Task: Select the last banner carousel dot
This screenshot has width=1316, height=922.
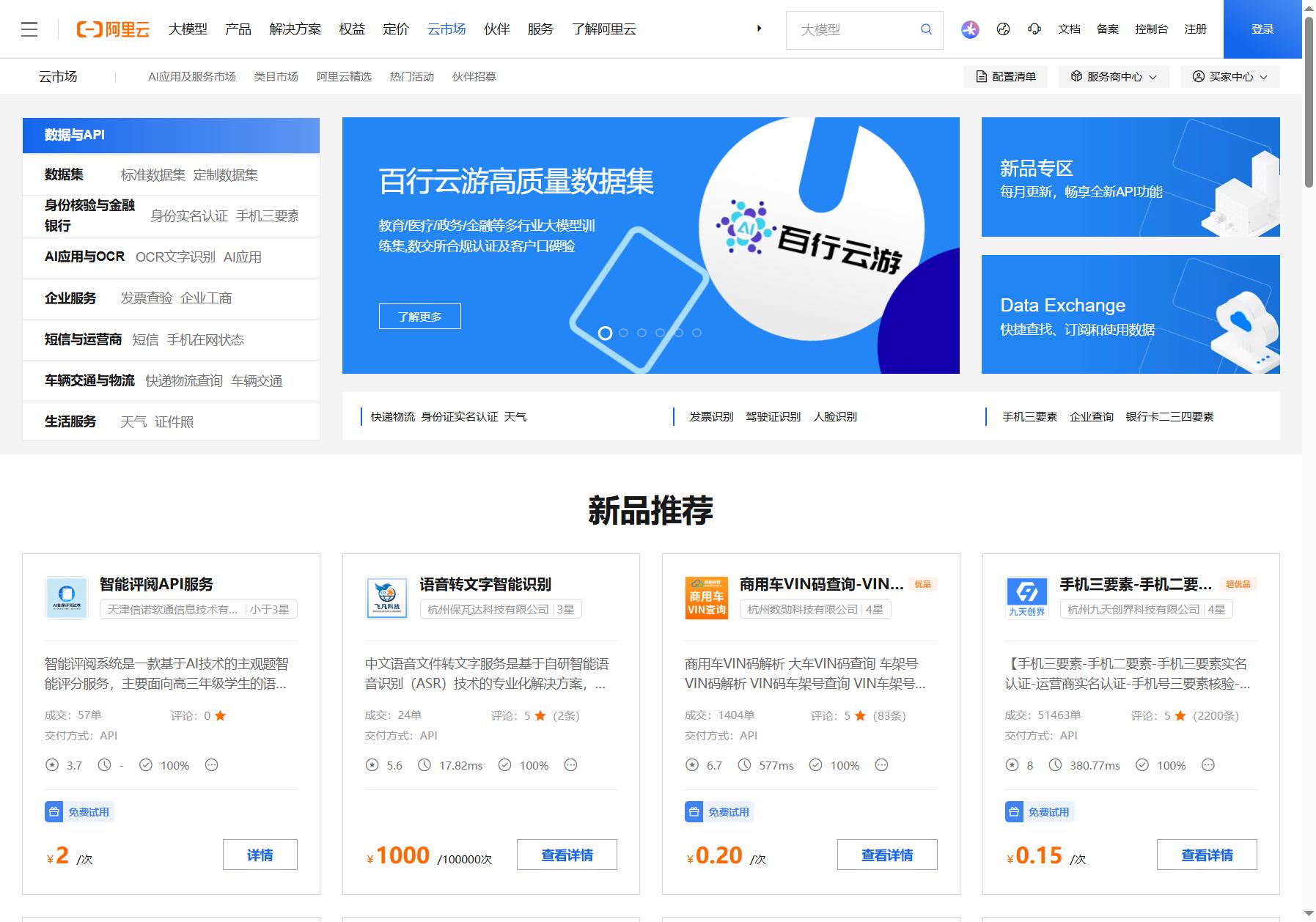Action: pos(696,333)
